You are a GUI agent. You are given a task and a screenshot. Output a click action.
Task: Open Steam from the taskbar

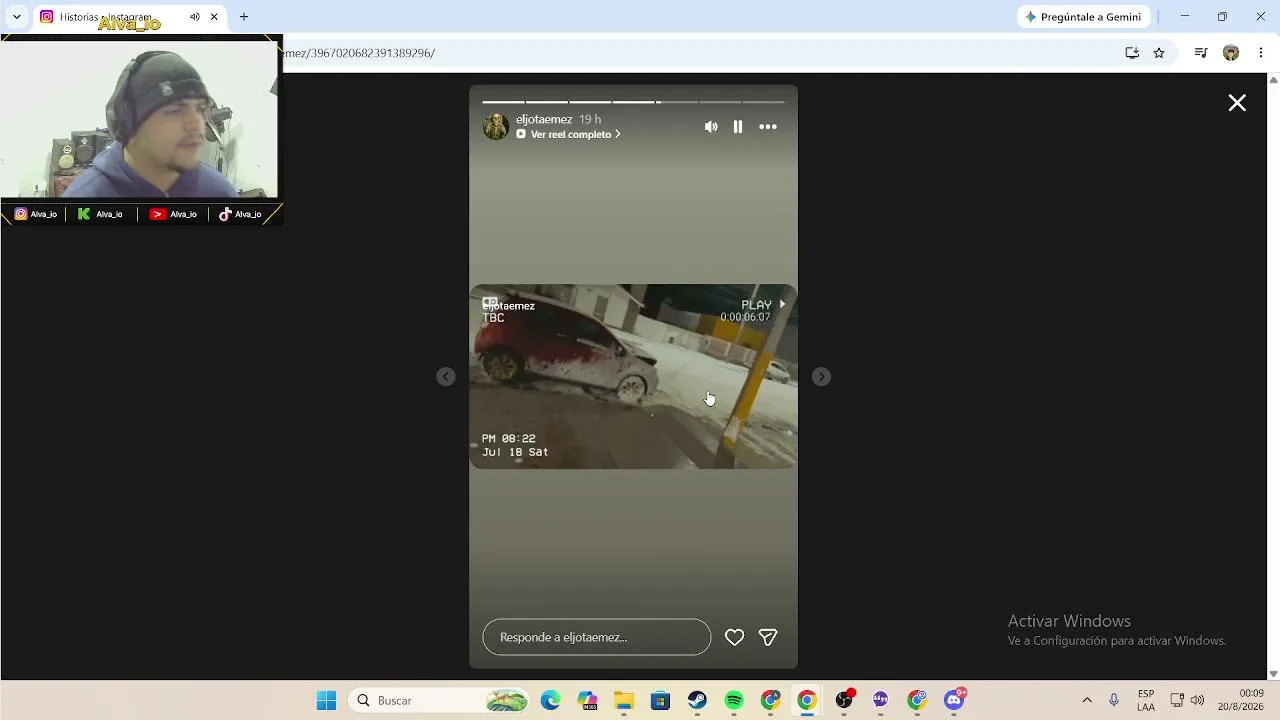(x=697, y=701)
